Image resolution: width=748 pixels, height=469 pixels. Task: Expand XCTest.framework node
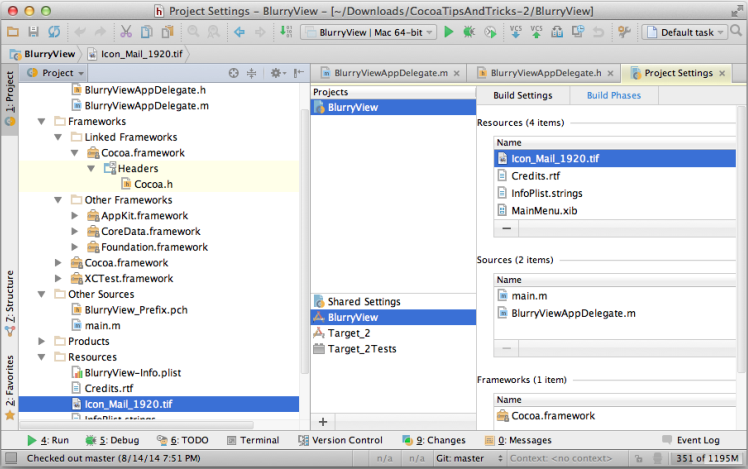click(x=58, y=278)
